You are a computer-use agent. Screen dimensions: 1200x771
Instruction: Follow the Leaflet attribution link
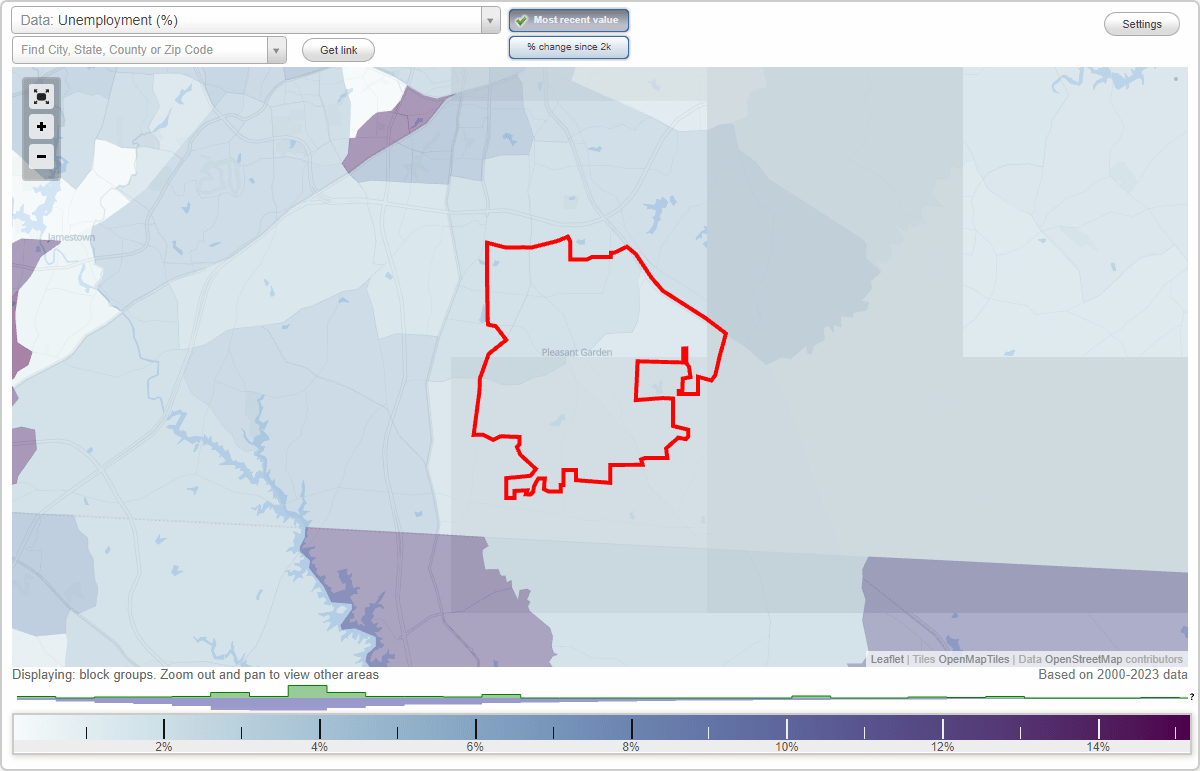pos(887,659)
